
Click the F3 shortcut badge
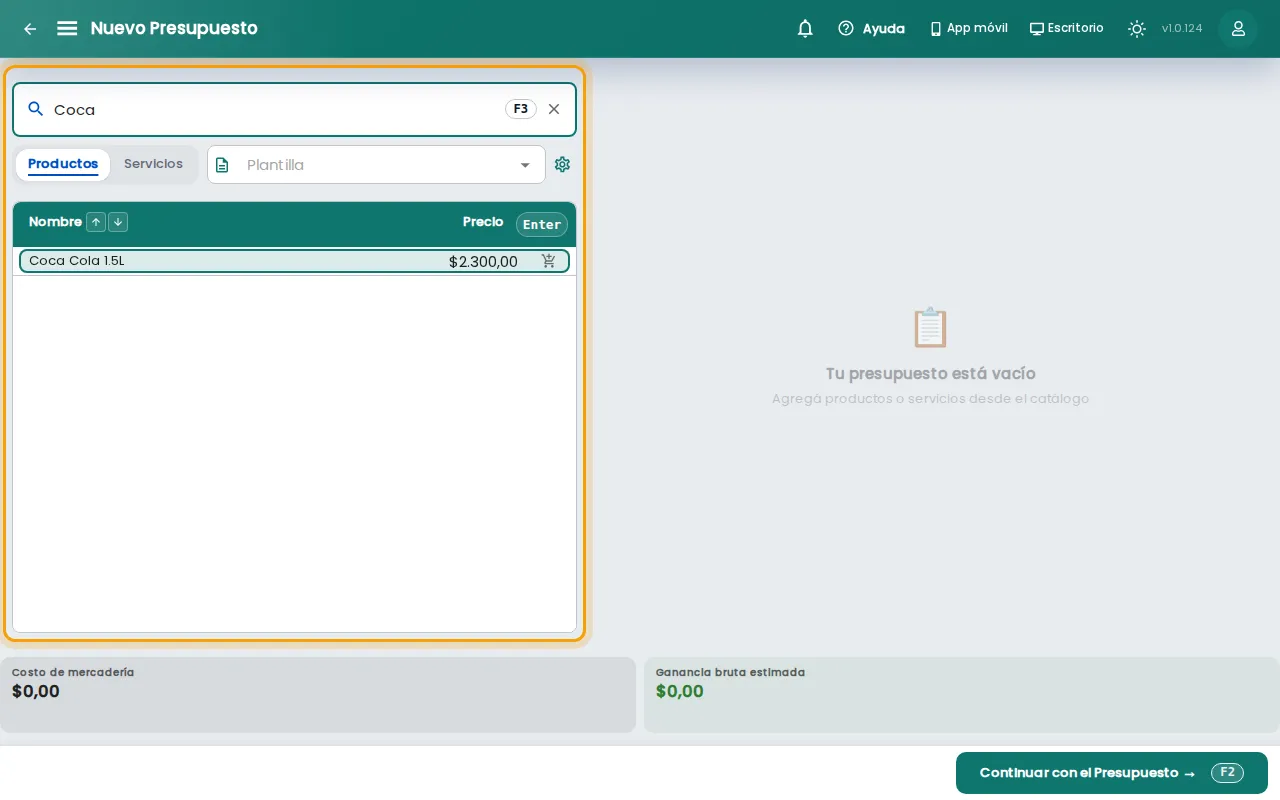(521, 109)
